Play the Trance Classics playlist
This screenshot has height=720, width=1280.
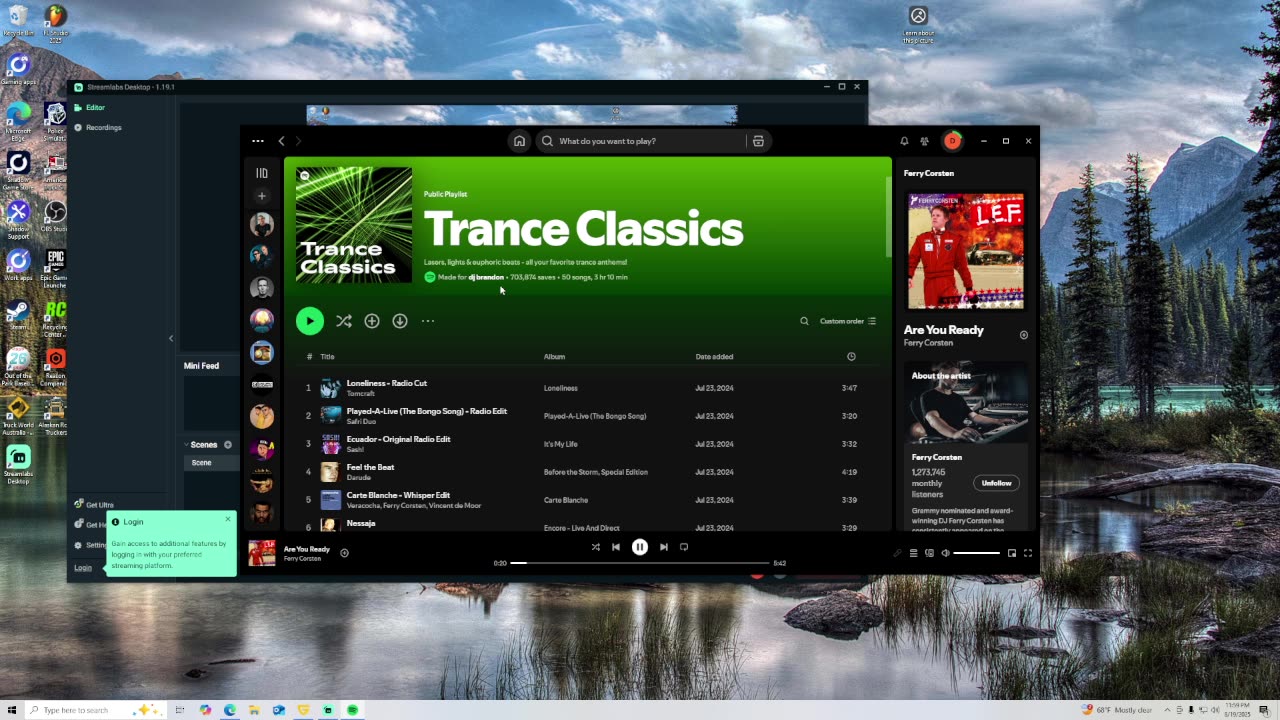310,321
